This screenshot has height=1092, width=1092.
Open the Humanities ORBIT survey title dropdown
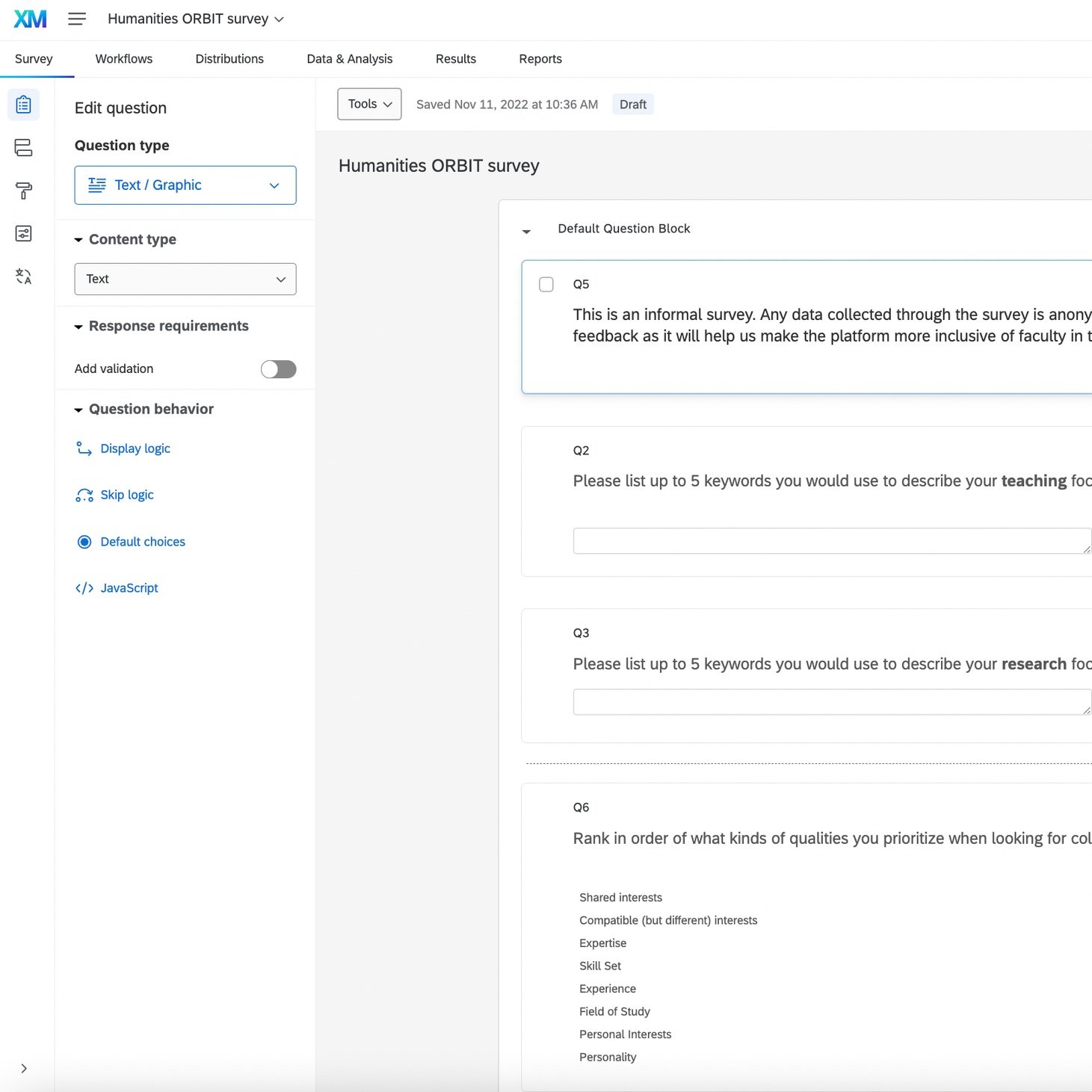pos(196,19)
